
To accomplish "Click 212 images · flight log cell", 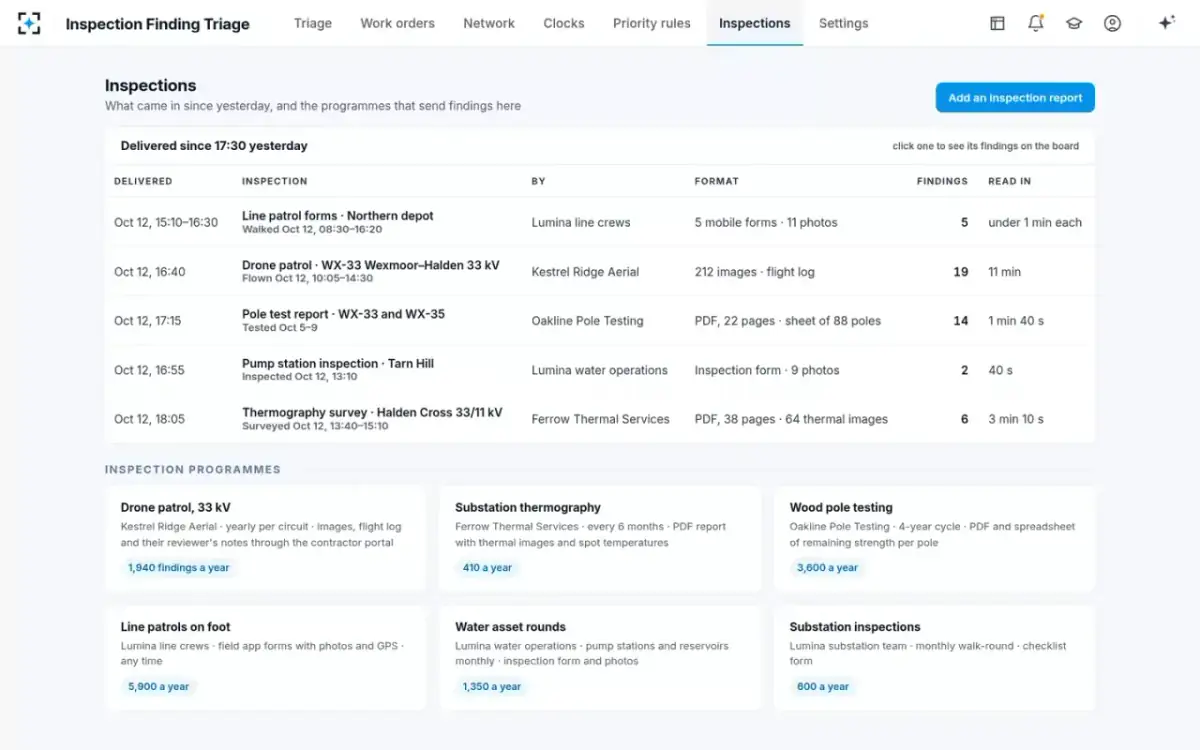I will coord(755,272).
